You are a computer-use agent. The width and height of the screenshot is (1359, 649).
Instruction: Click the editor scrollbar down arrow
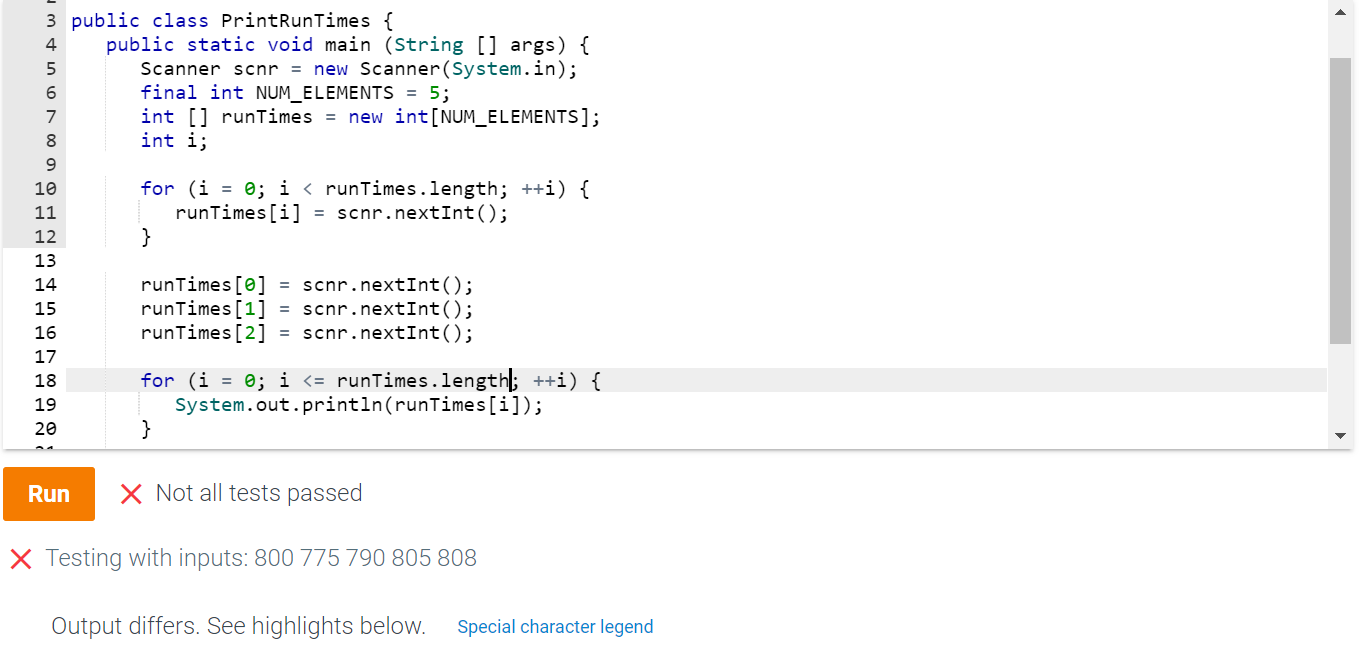[1341, 434]
